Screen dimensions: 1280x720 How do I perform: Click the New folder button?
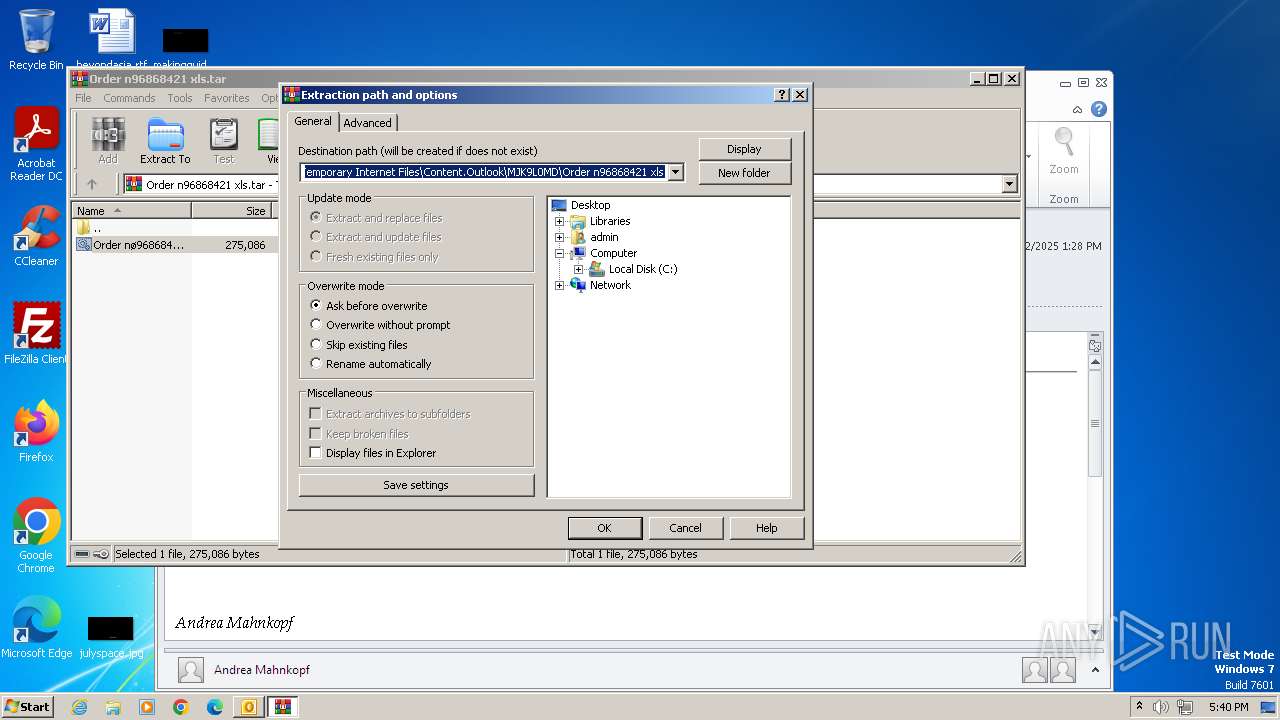click(x=744, y=173)
